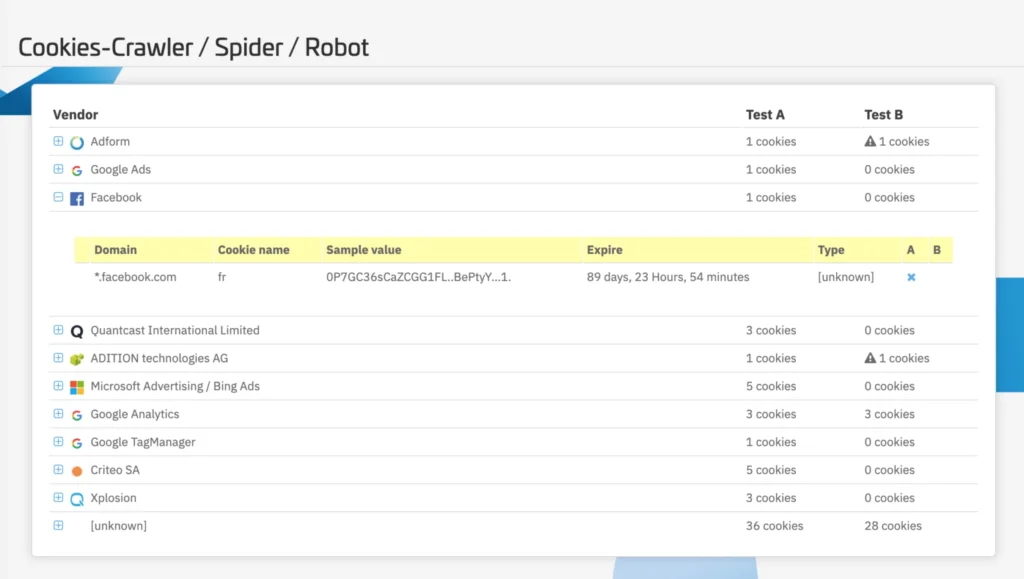
Task: Expand Quantcast International Limited row
Action: coord(58,330)
